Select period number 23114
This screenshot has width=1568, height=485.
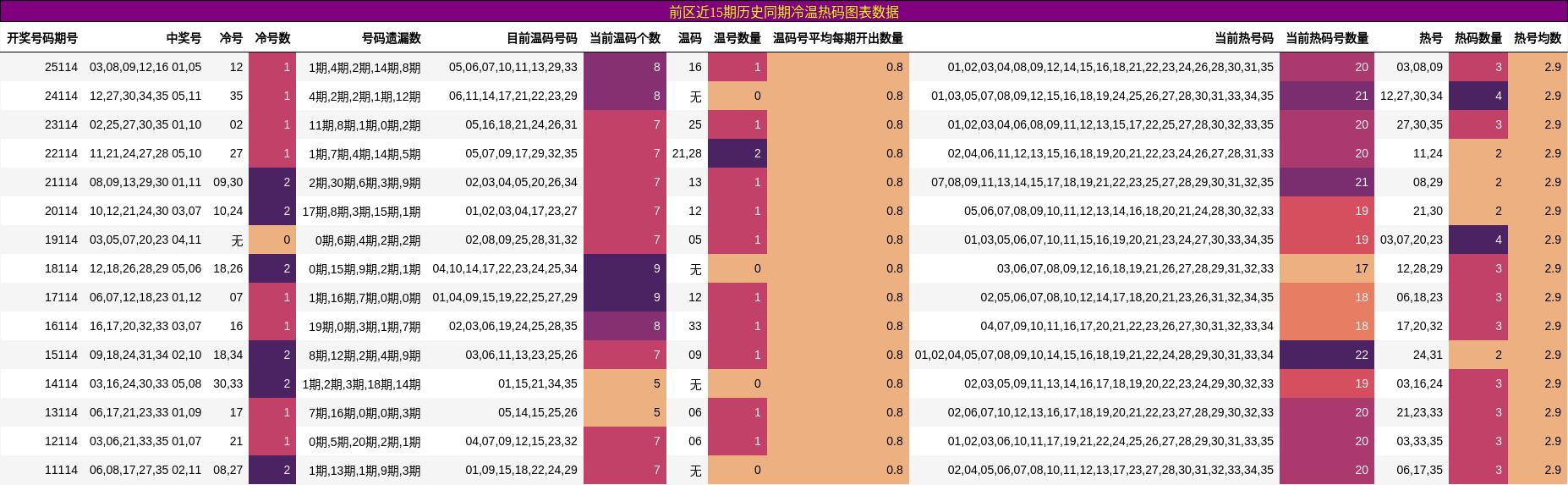61,124
